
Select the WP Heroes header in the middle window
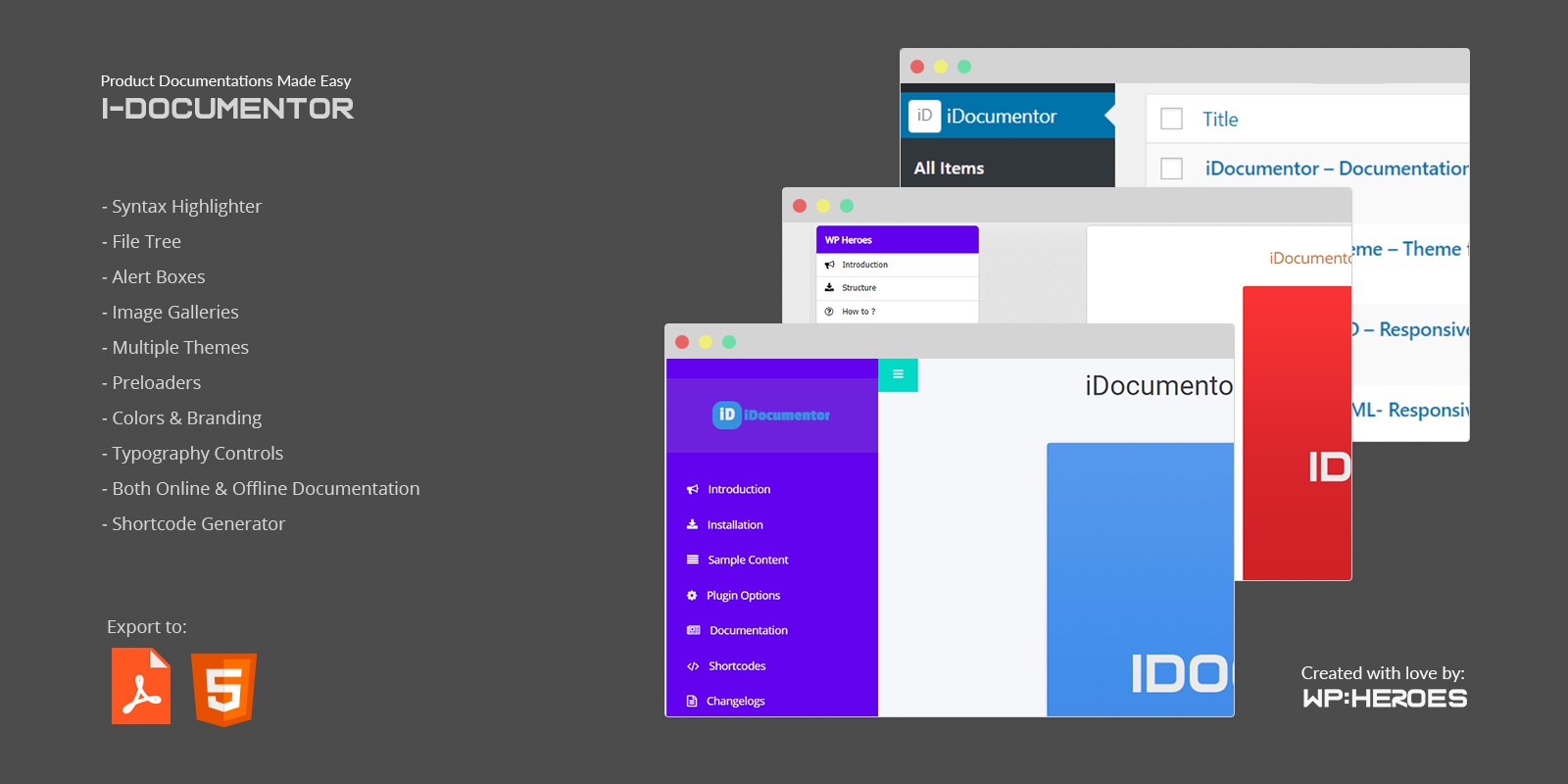point(897,239)
